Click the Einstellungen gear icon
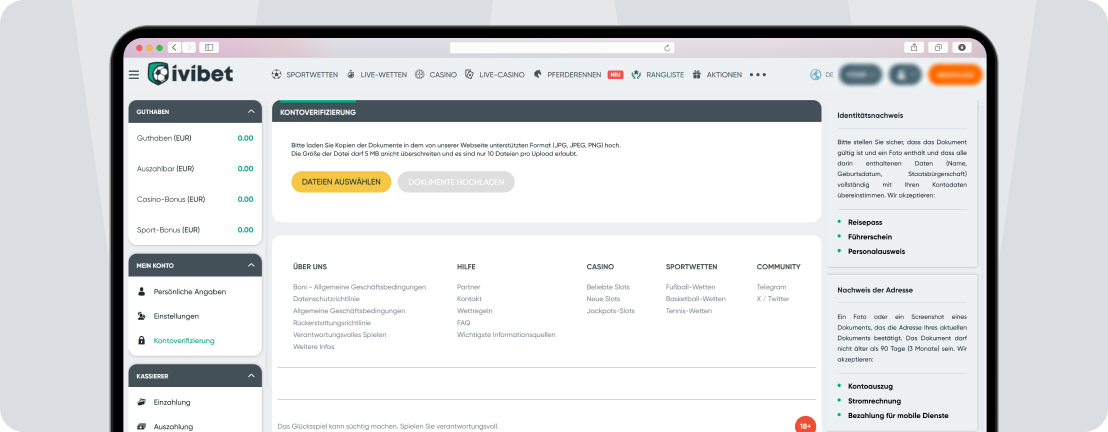 click(x=141, y=316)
